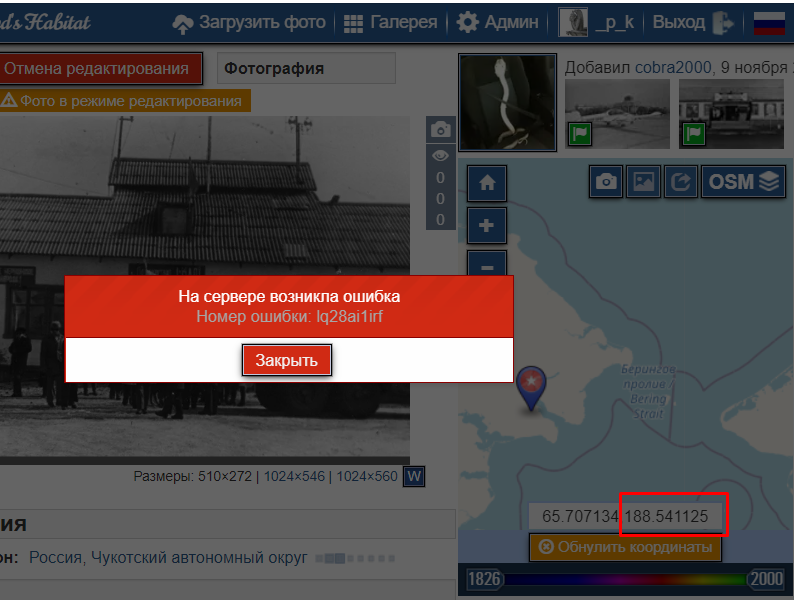The height and width of the screenshot is (600, 794).
Task: Open the OSM layers dropdown
Action: click(x=743, y=181)
